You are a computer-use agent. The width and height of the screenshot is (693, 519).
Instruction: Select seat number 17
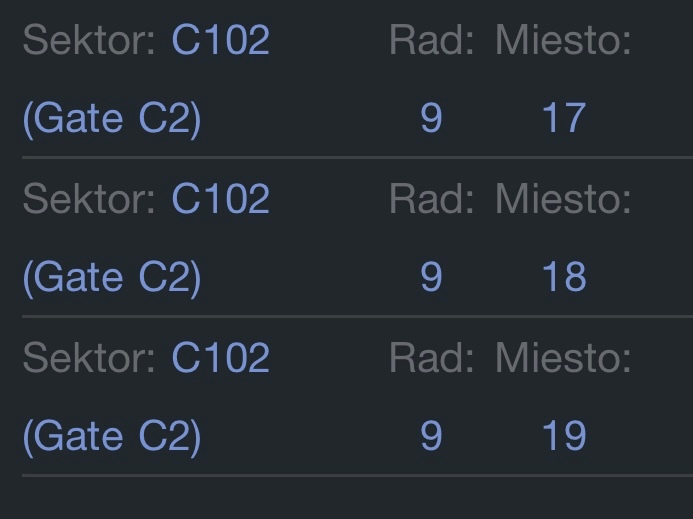[x=563, y=119]
